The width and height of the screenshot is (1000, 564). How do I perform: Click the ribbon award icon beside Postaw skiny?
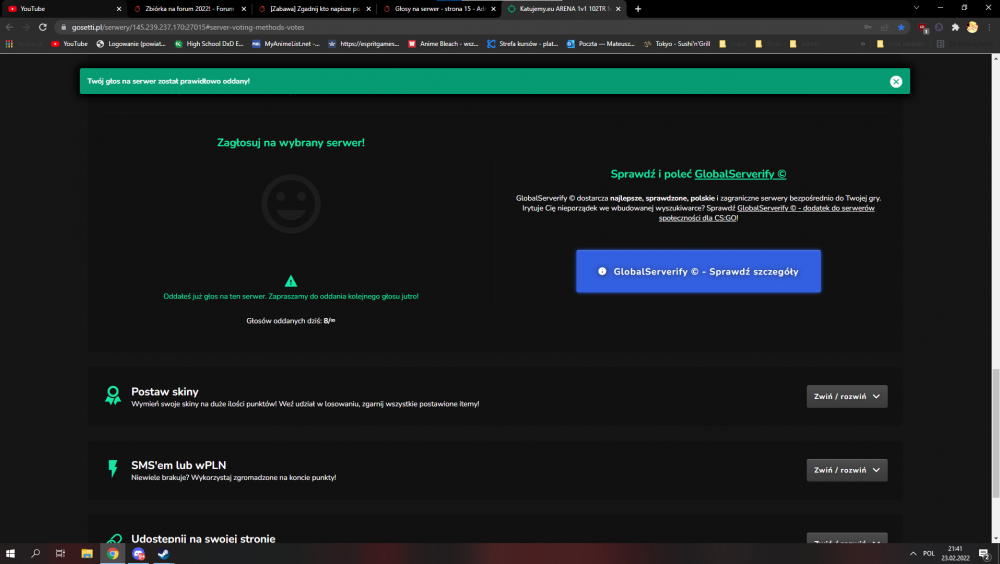click(113, 396)
